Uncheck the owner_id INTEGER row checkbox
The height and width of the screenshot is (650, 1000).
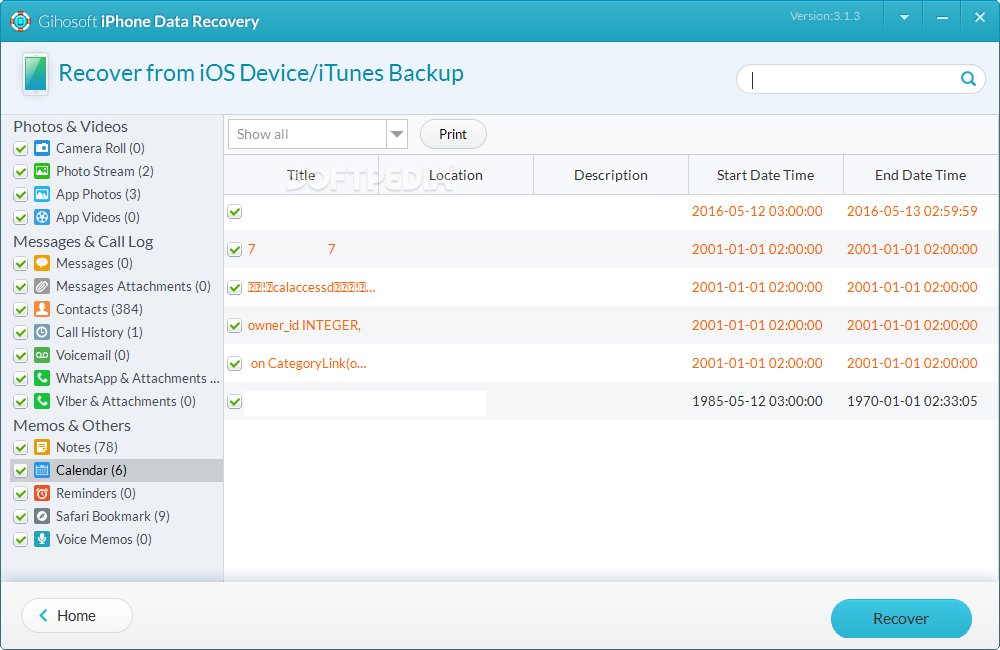point(235,326)
